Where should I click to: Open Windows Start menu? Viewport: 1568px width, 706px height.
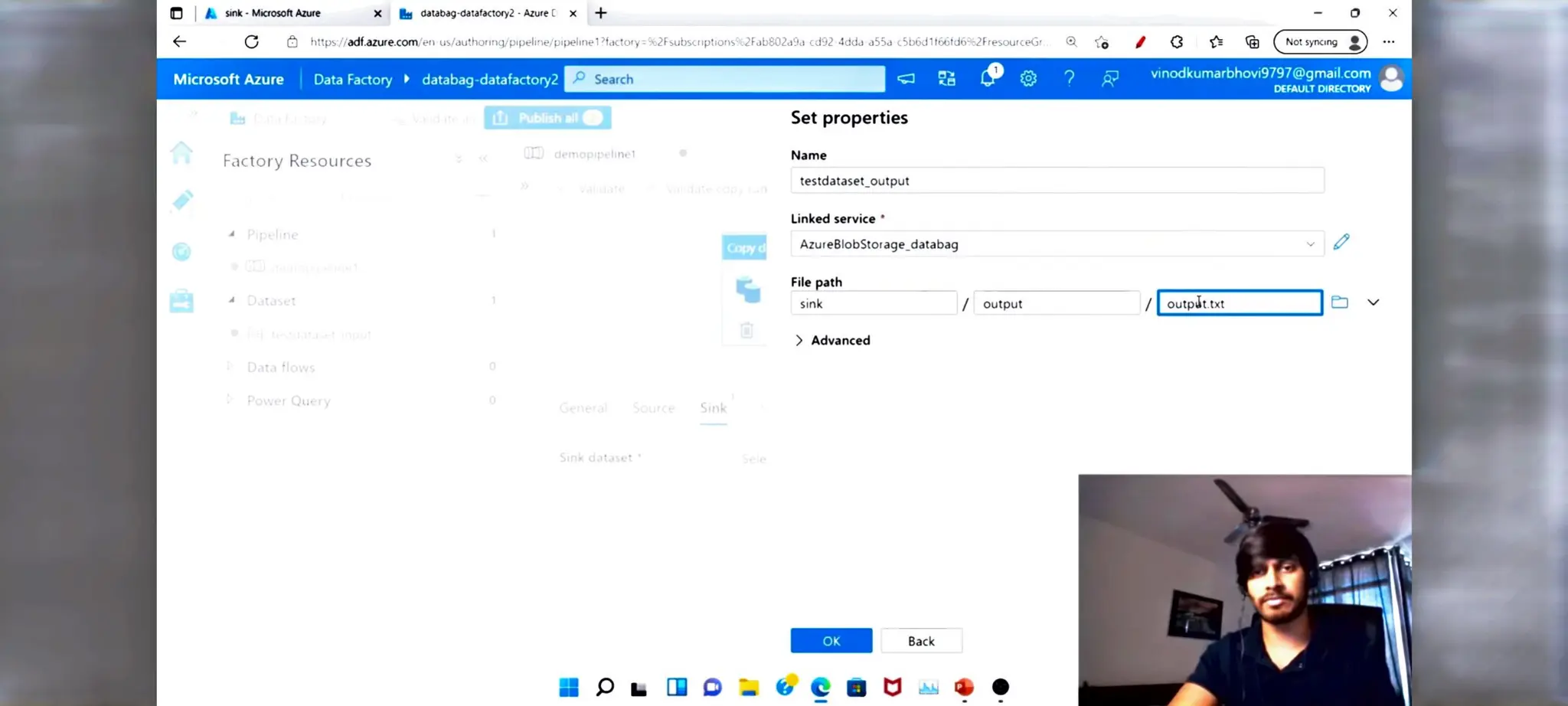tap(569, 687)
